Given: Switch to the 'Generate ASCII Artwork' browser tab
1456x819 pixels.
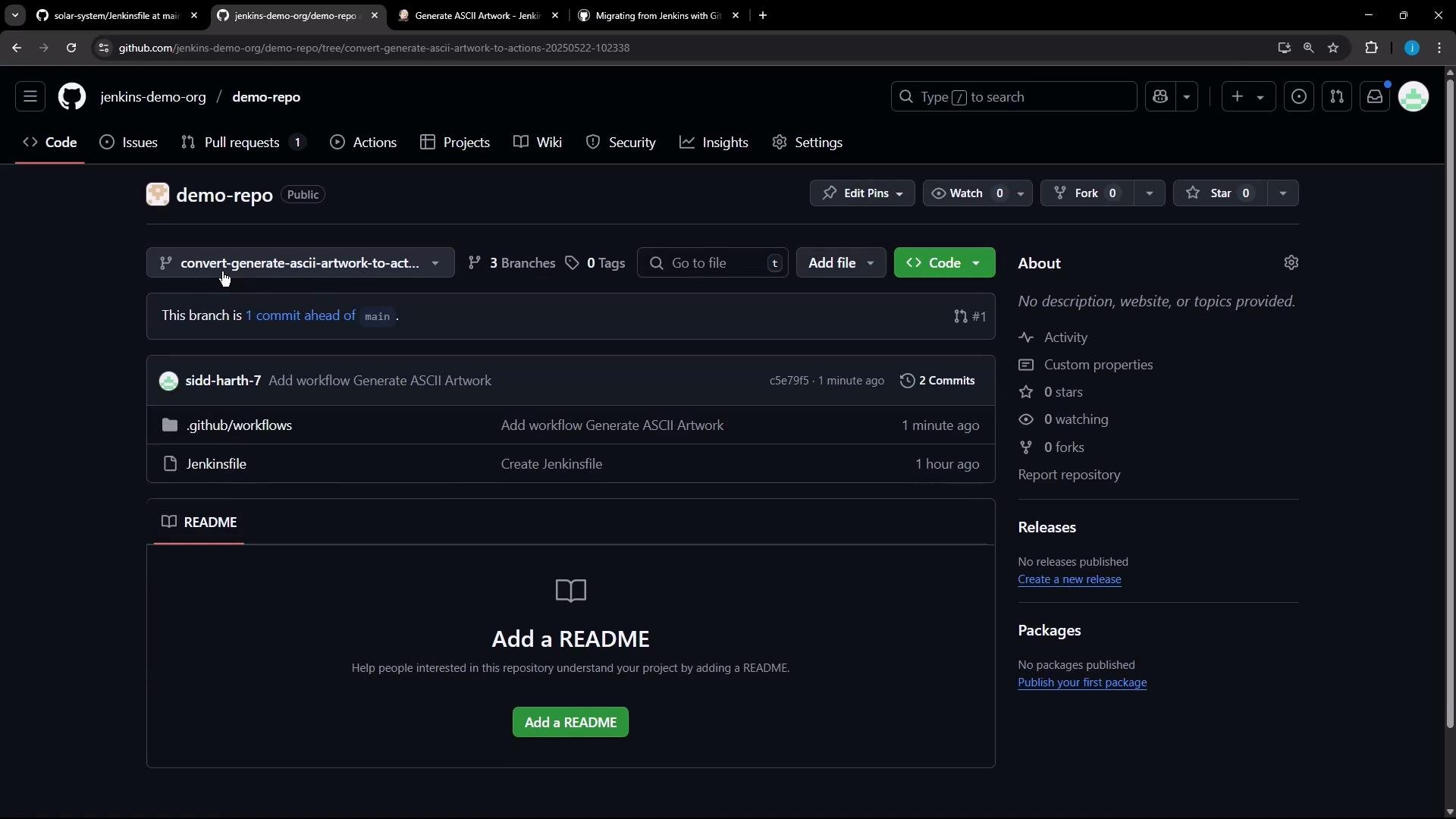Looking at the screenshot, I should [x=479, y=15].
